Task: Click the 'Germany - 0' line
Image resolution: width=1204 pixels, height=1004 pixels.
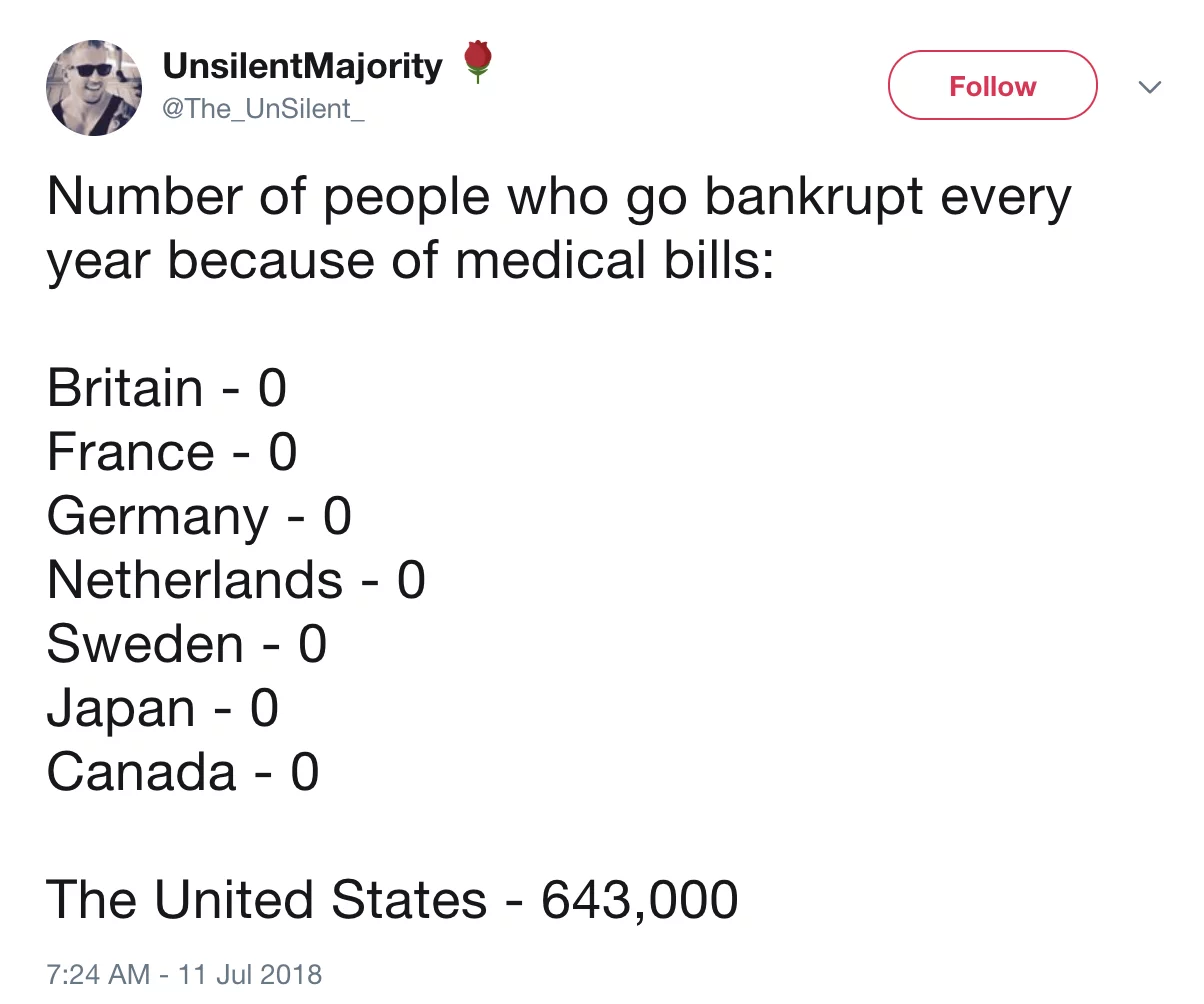Action: click(x=199, y=516)
